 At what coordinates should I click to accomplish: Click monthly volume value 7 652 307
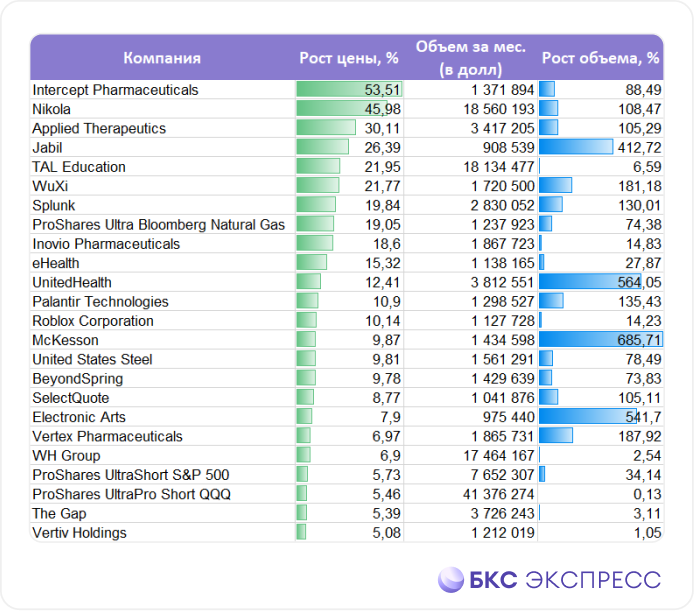503,475
